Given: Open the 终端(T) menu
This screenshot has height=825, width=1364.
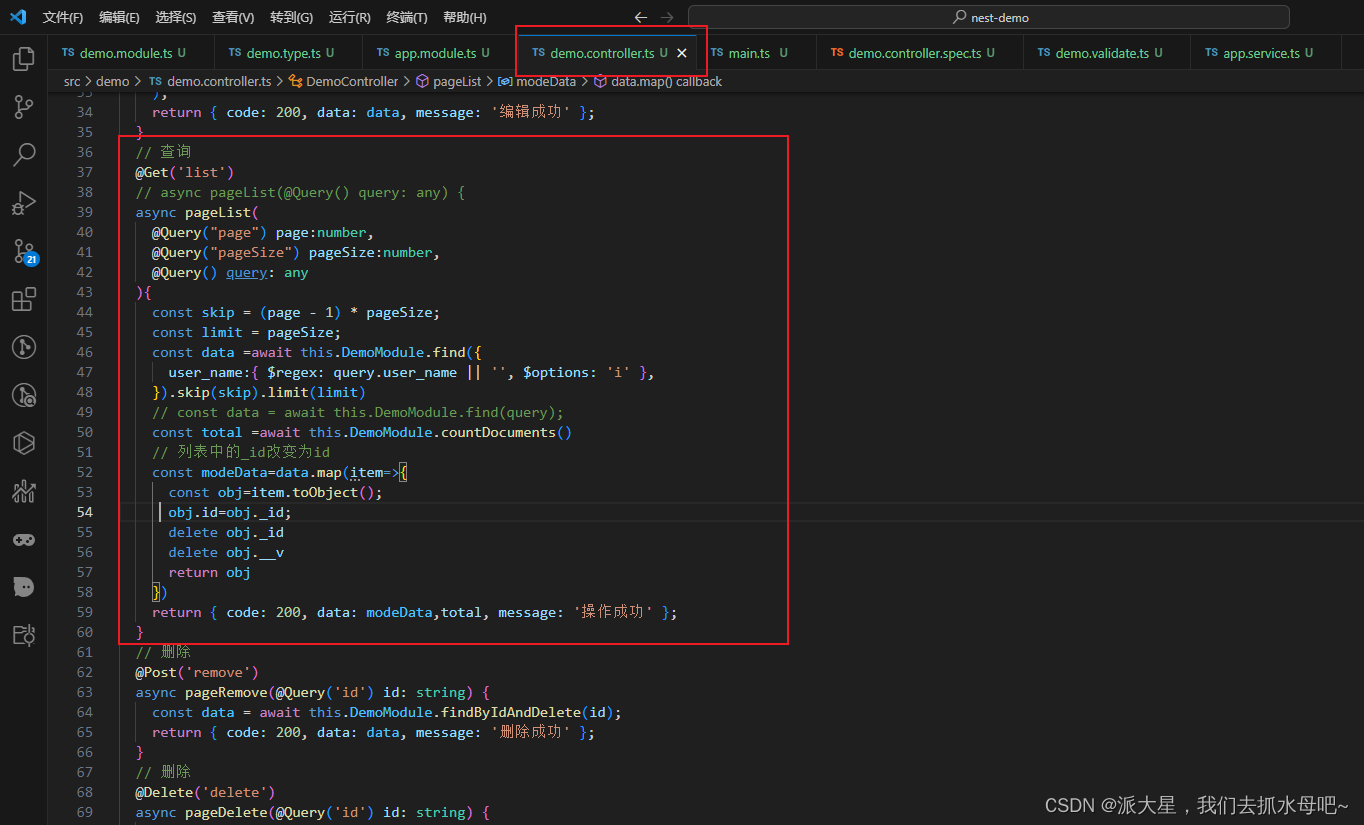Looking at the screenshot, I should [x=407, y=17].
